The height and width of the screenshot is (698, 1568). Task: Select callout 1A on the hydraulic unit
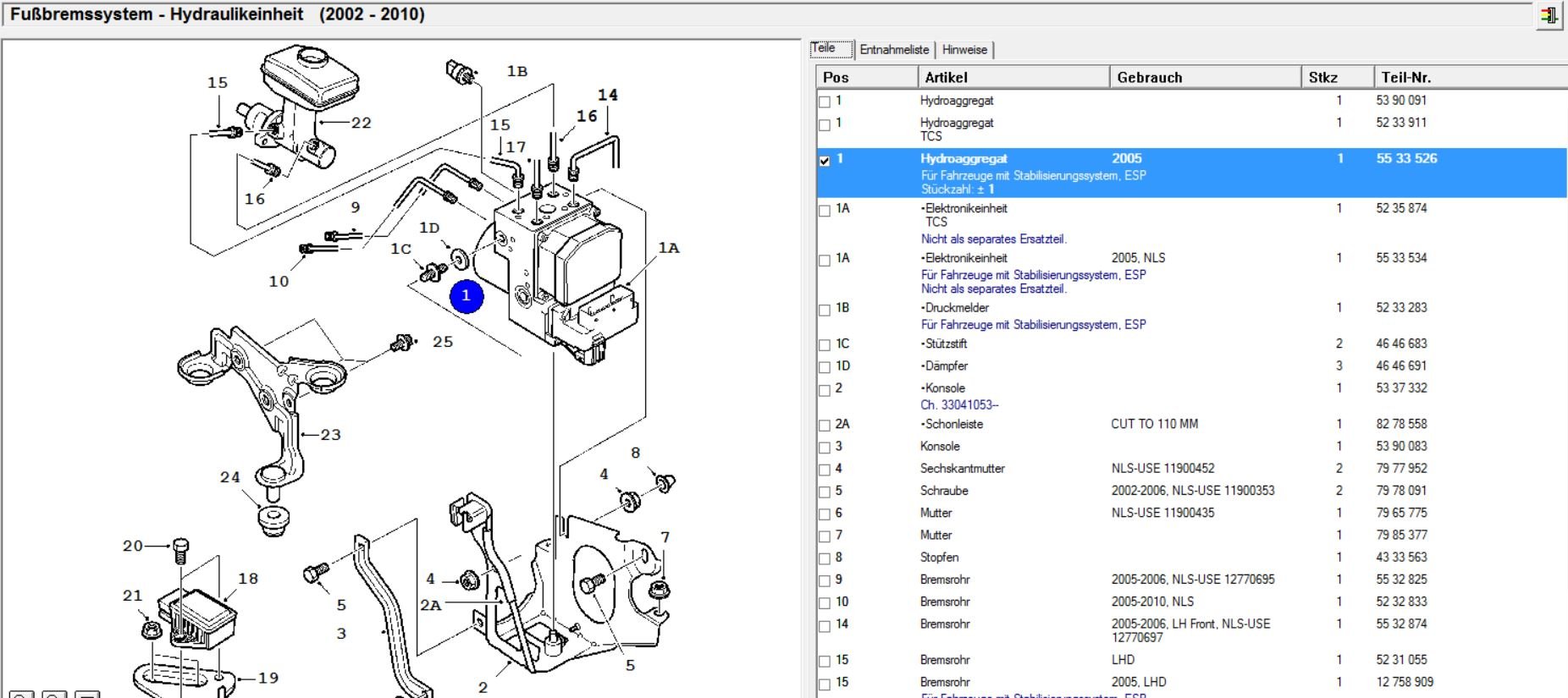pyautogui.click(x=669, y=248)
